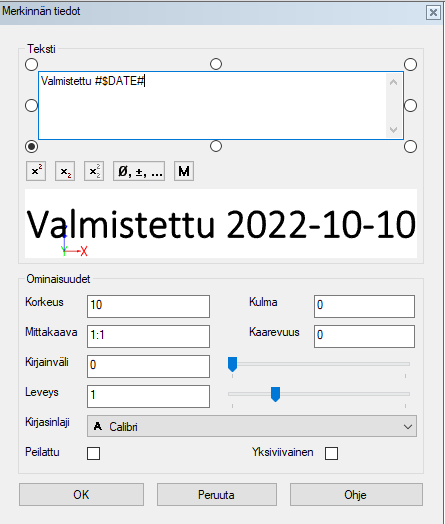The image size is (445, 524).
Task: Enable the Peilattu checkbox
Action: pos(93,453)
